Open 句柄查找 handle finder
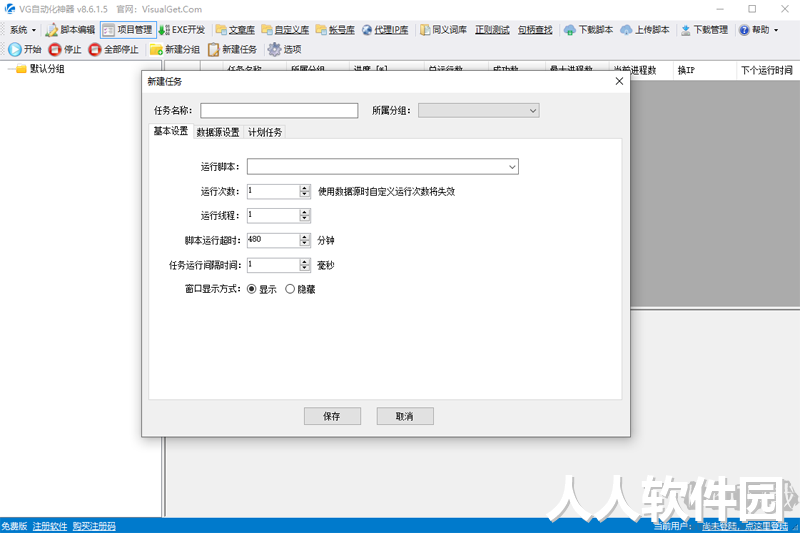Viewport: 800px width, 533px height. click(x=535, y=30)
